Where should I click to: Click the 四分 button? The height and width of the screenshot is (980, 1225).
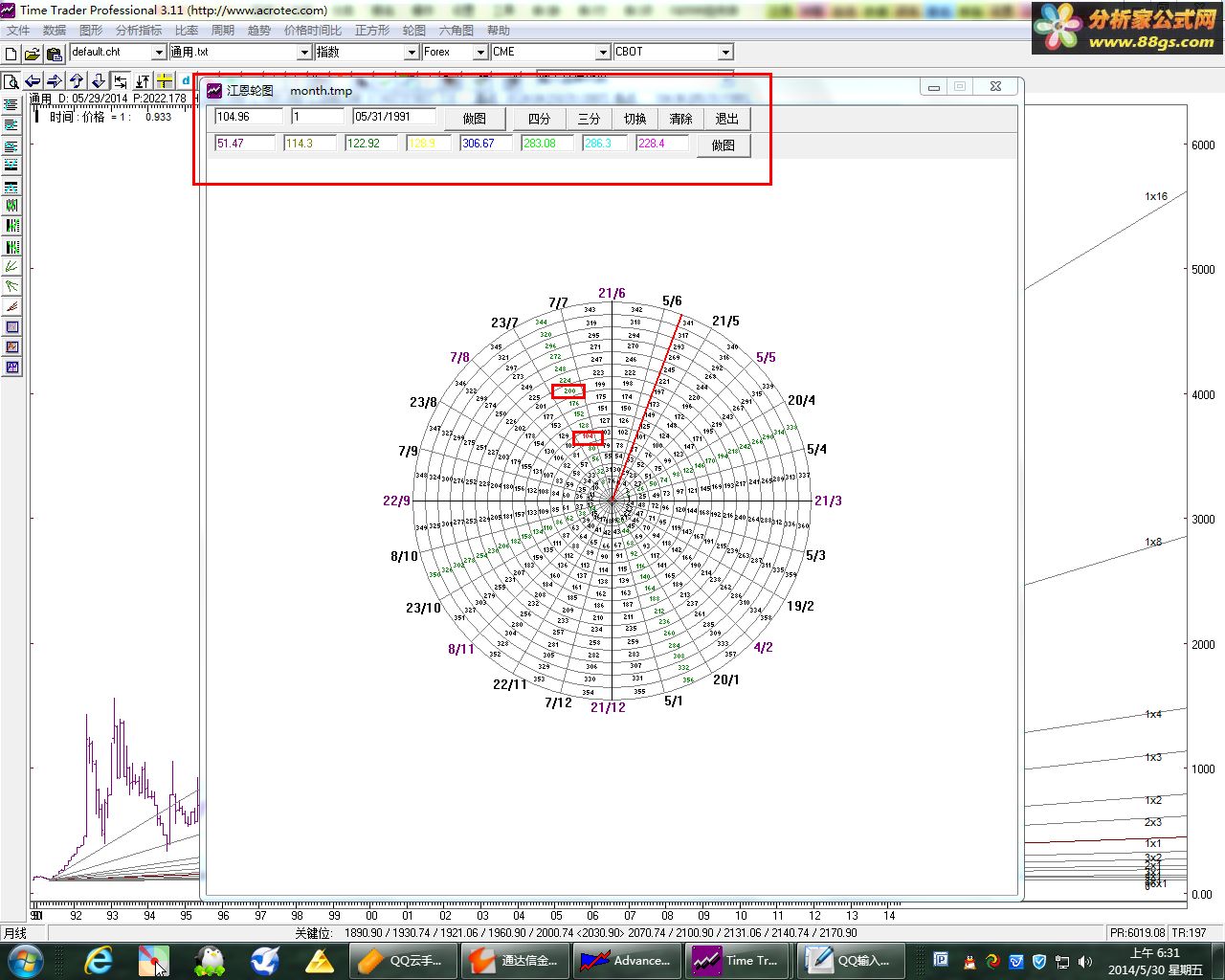[x=540, y=119]
